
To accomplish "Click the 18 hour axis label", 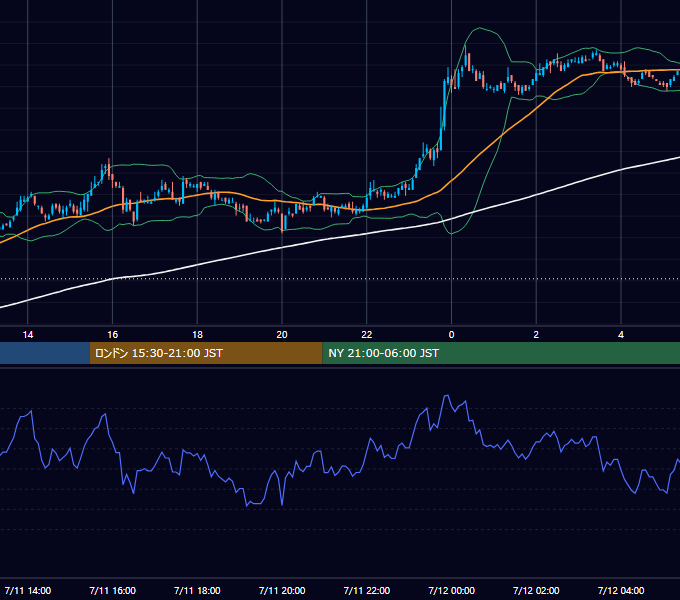I will coord(197,335).
